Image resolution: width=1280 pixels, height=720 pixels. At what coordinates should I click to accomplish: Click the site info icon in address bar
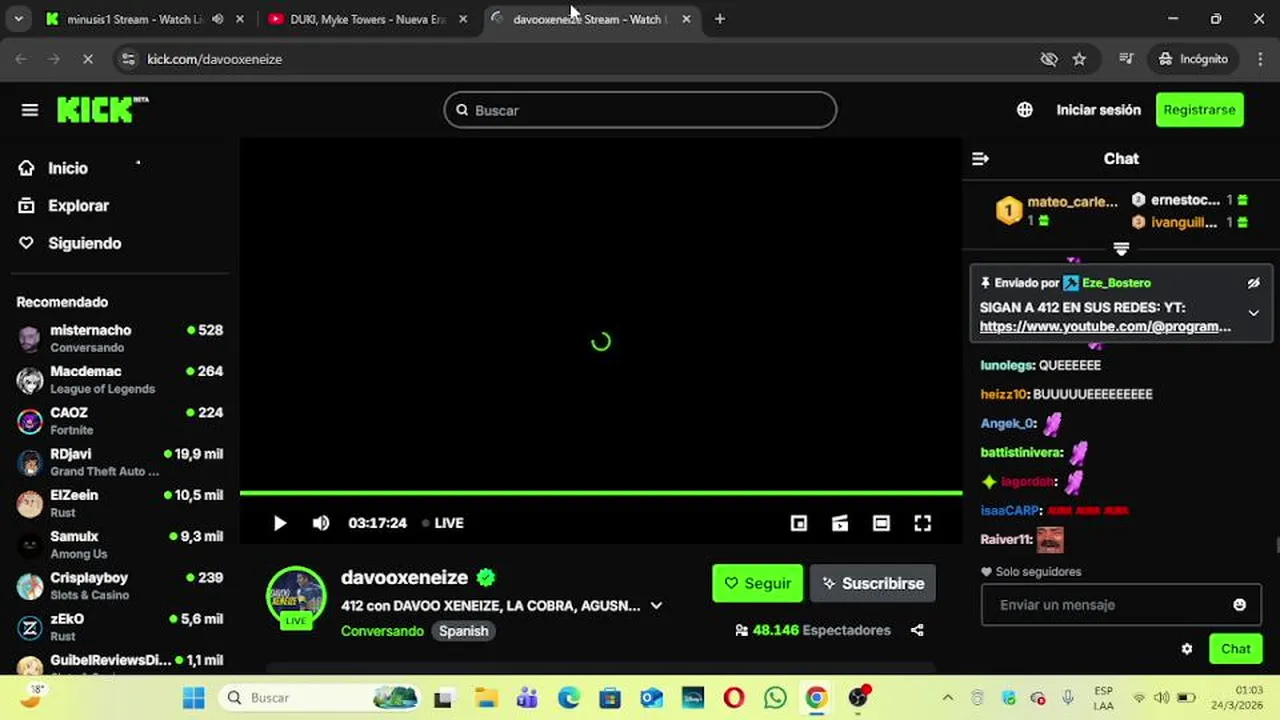pyautogui.click(x=127, y=59)
